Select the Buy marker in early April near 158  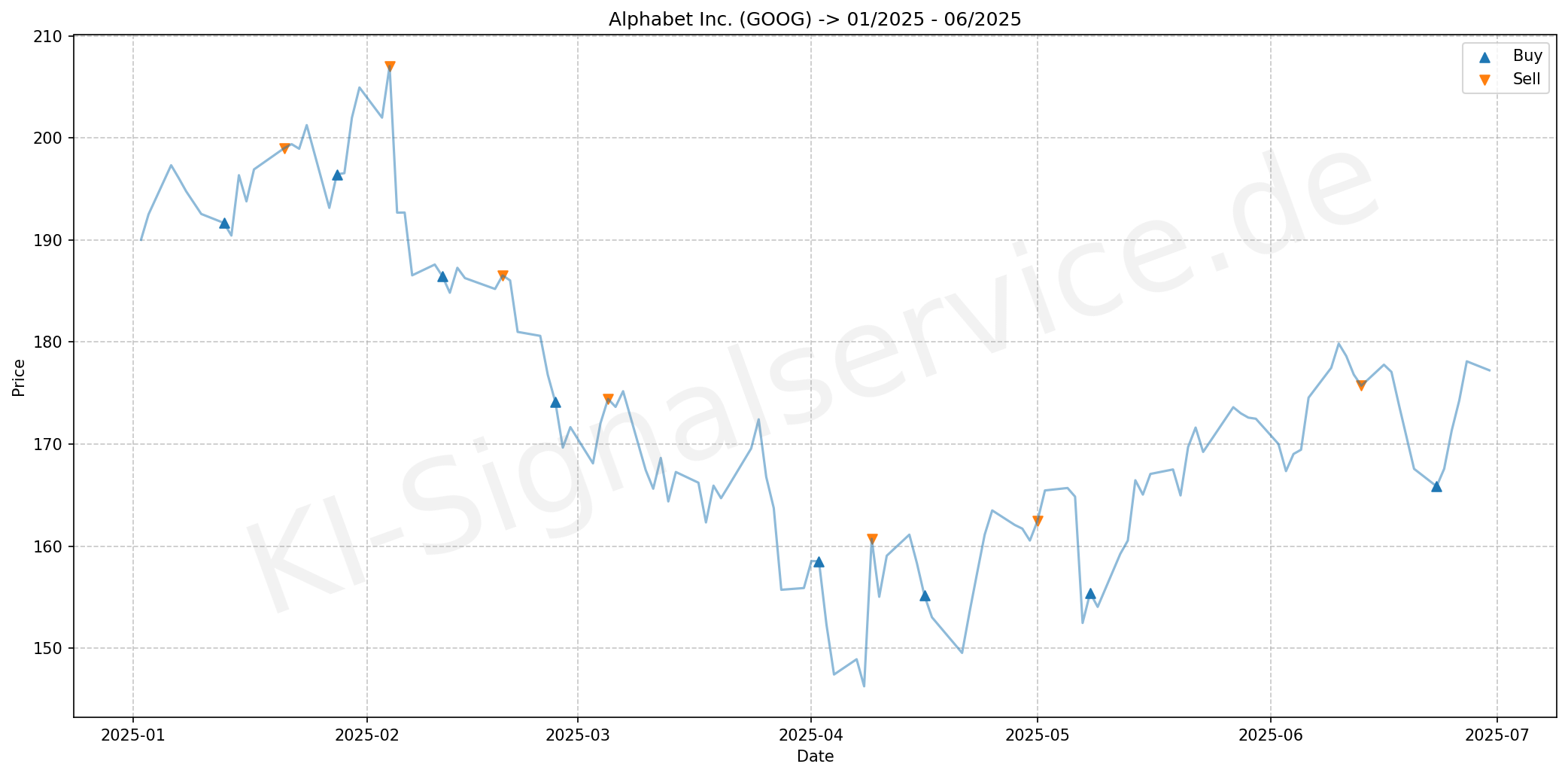(819, 561)
